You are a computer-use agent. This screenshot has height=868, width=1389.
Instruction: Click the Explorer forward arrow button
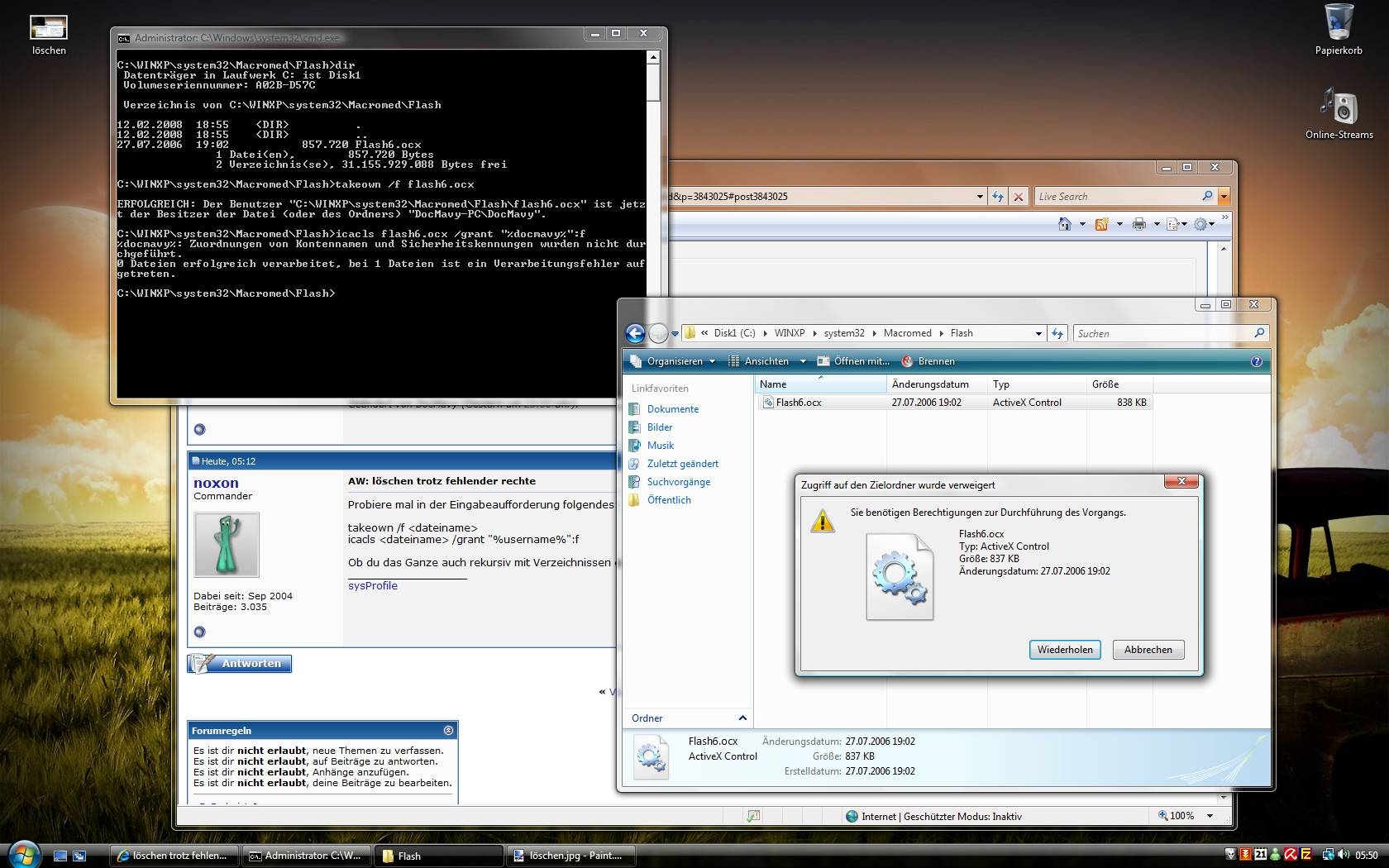point(658,333)
